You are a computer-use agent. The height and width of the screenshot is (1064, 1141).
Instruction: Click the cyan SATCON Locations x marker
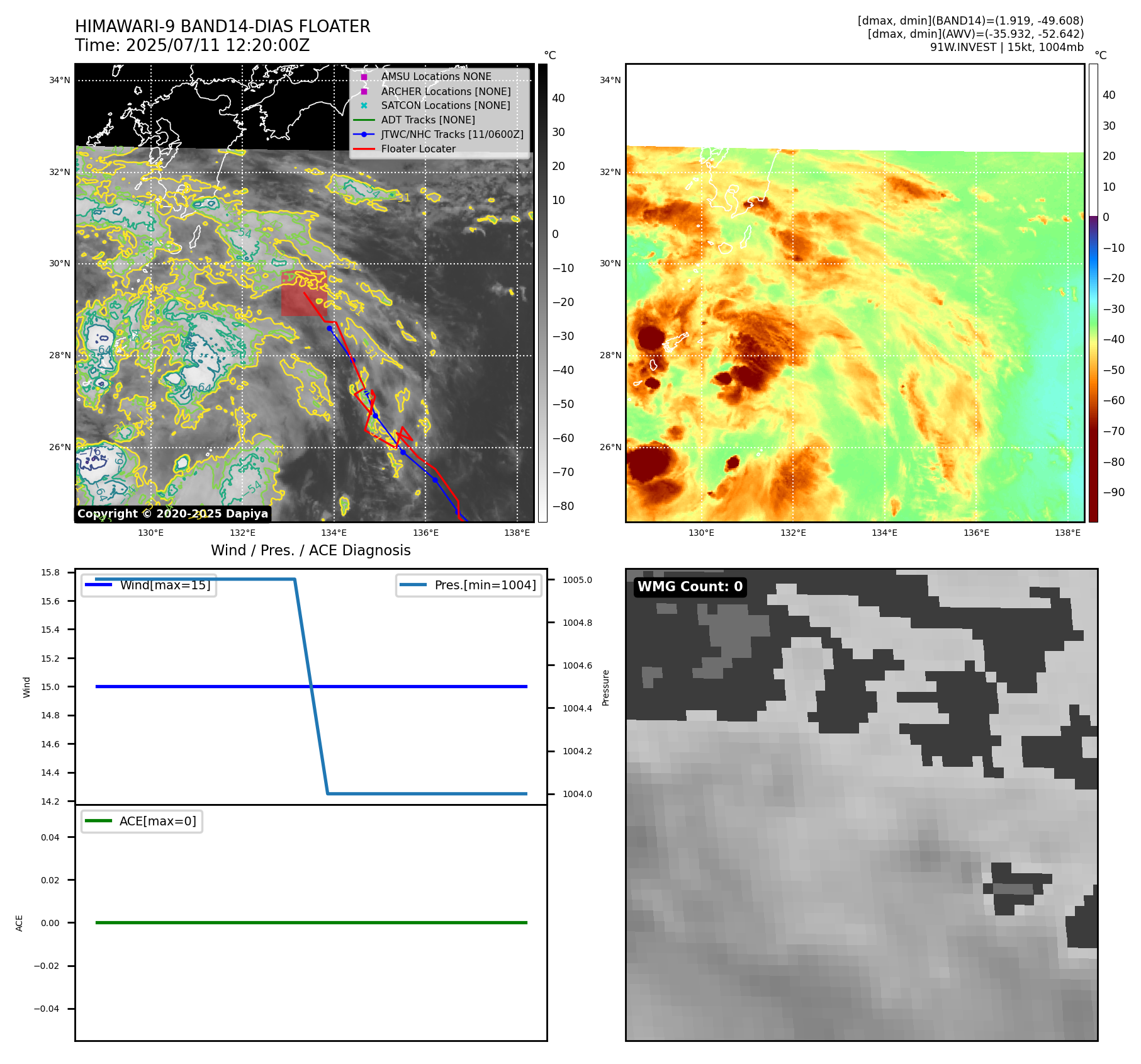pyautogui.click(x=364, y=106)
